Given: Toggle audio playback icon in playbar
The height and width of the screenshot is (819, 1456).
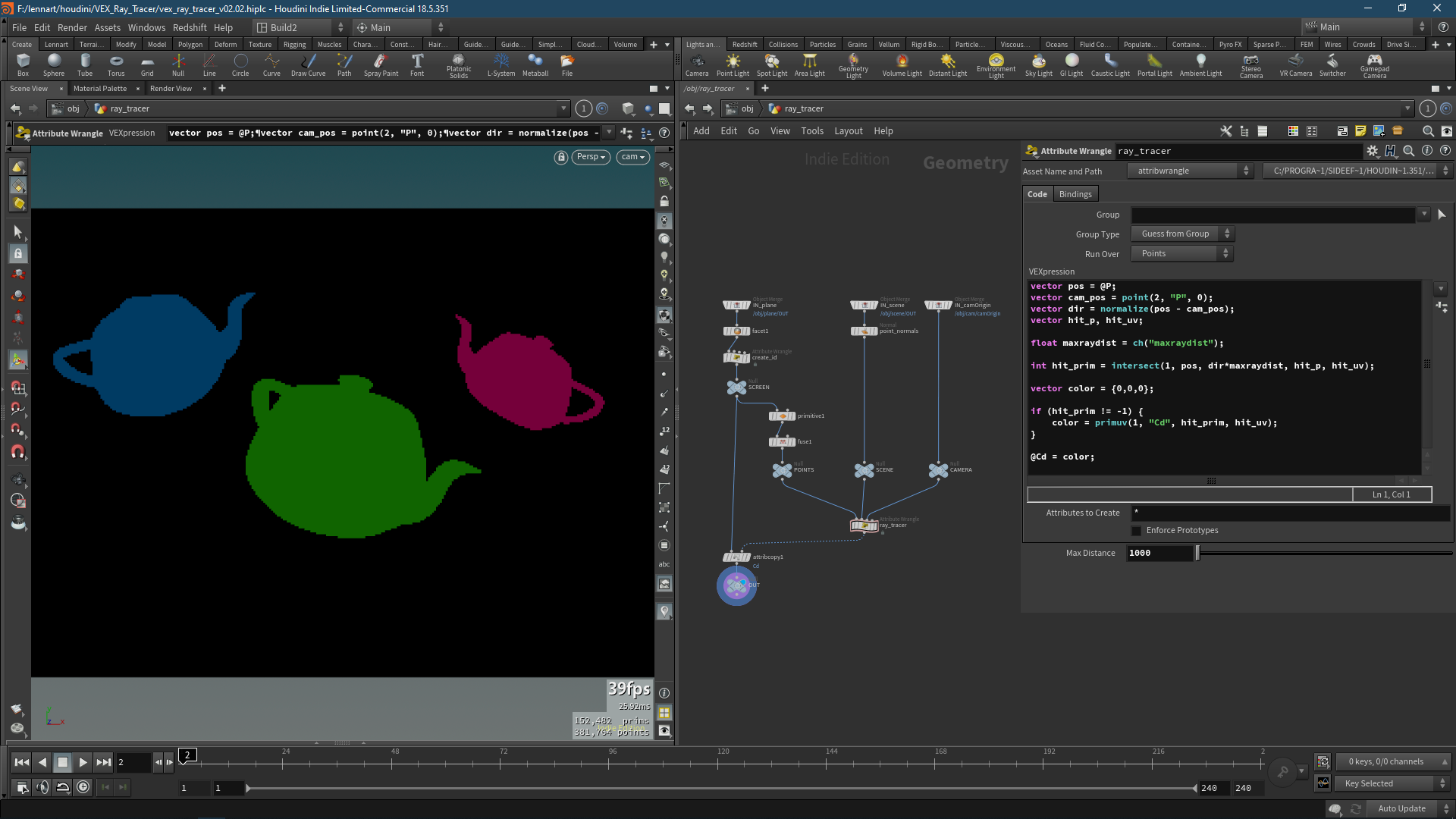Looking at the screenshot, I should click(x=42, y=787).
